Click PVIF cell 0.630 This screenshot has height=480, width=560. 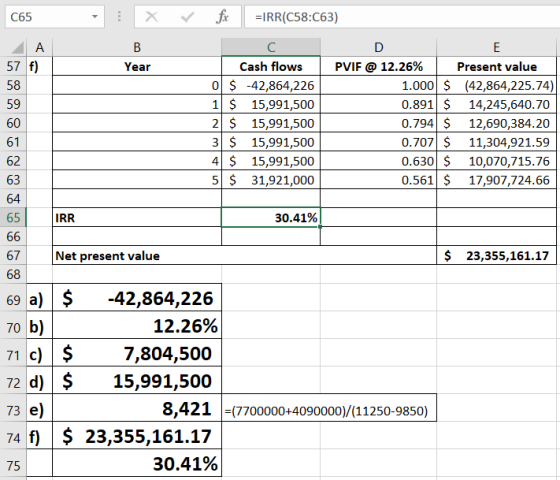[378, 161]
